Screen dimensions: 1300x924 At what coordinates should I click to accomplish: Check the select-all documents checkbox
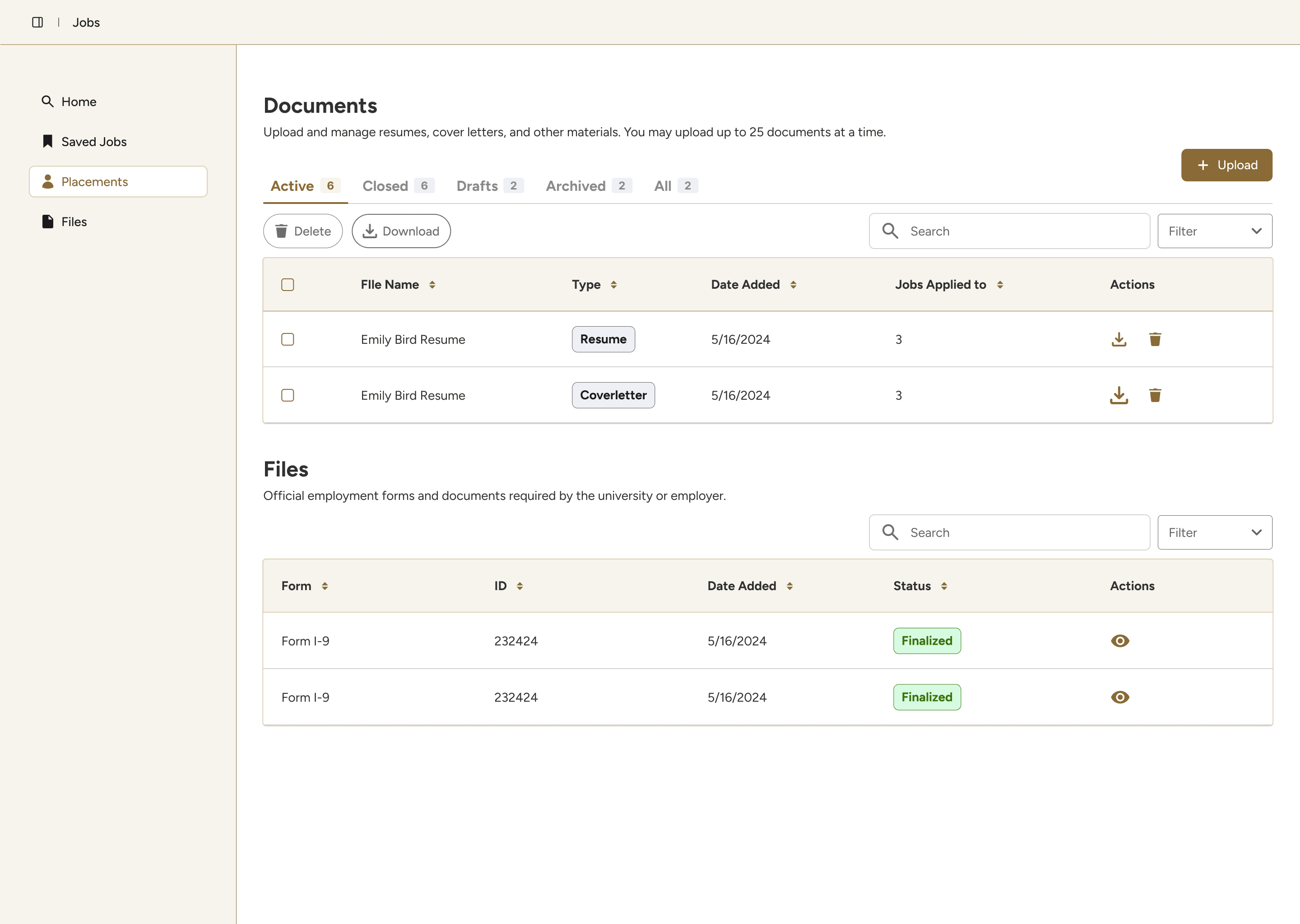288,285
